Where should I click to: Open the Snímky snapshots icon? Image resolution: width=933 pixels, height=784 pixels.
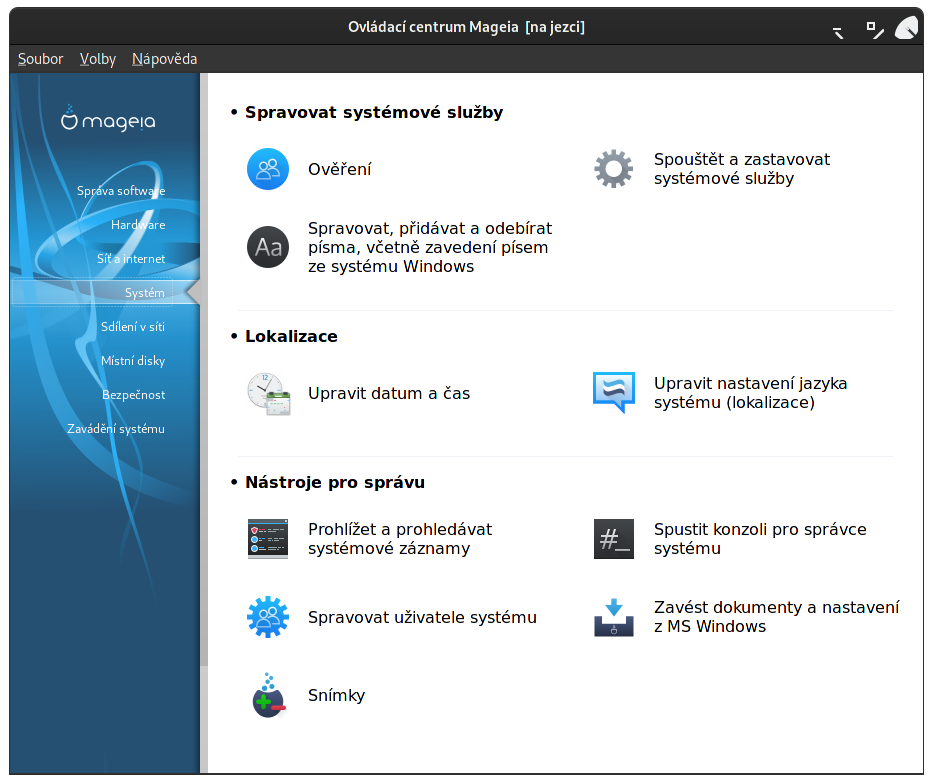[267, 695]
